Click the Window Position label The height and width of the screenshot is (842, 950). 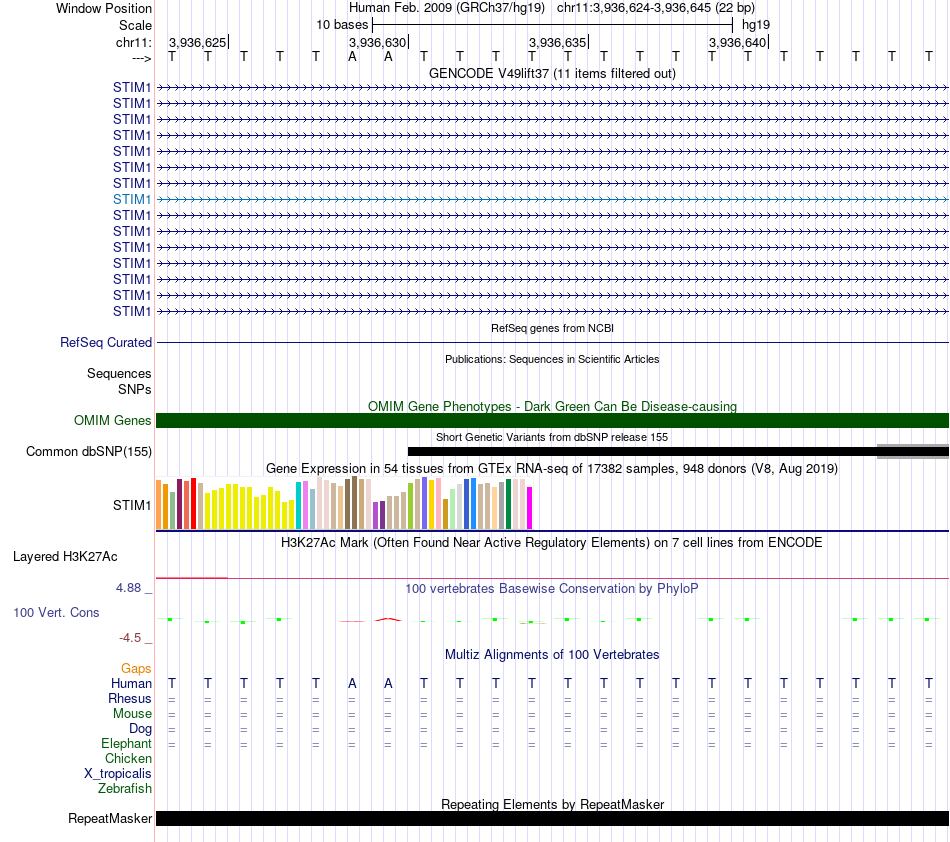click(104, 8)
